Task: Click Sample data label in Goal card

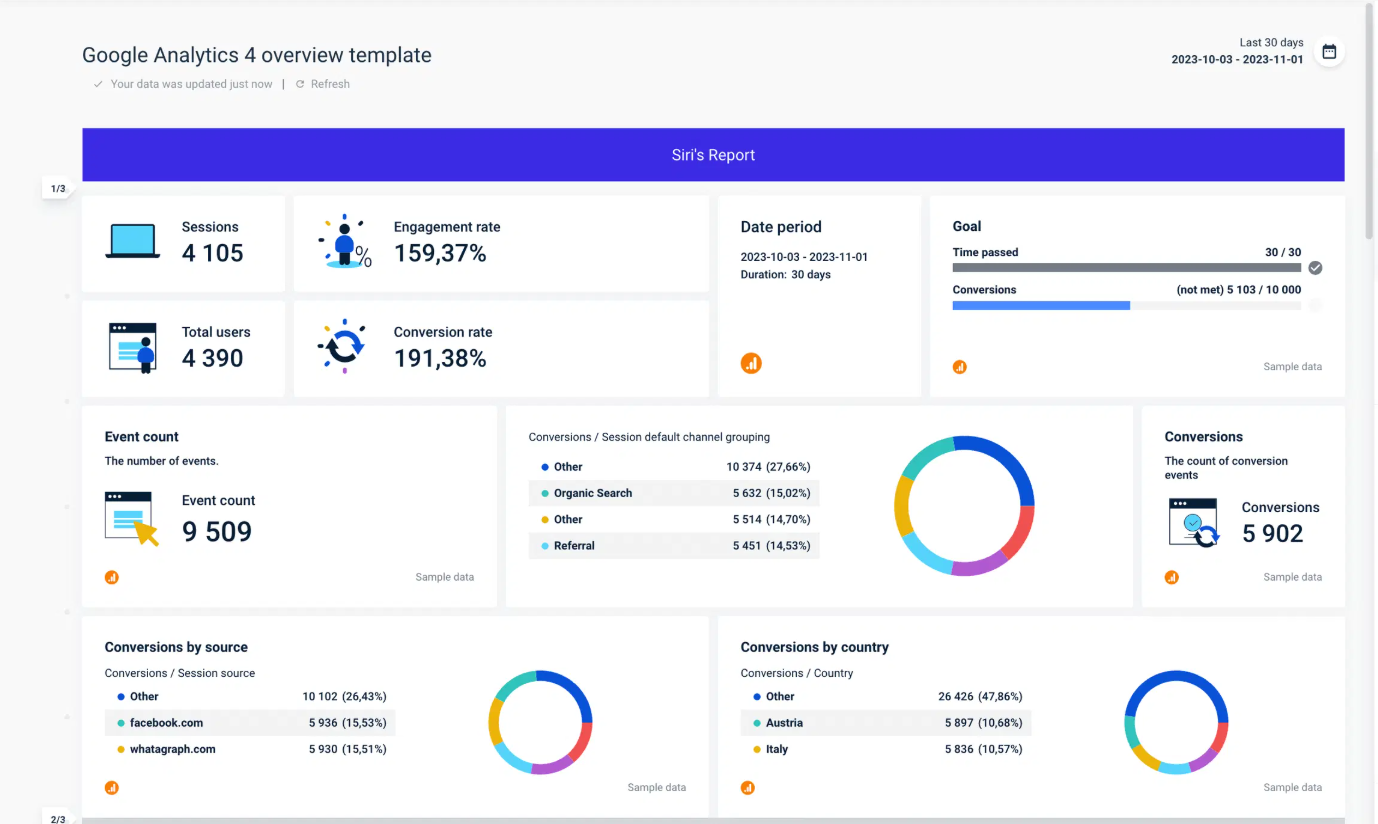Action: (1293, 367)
